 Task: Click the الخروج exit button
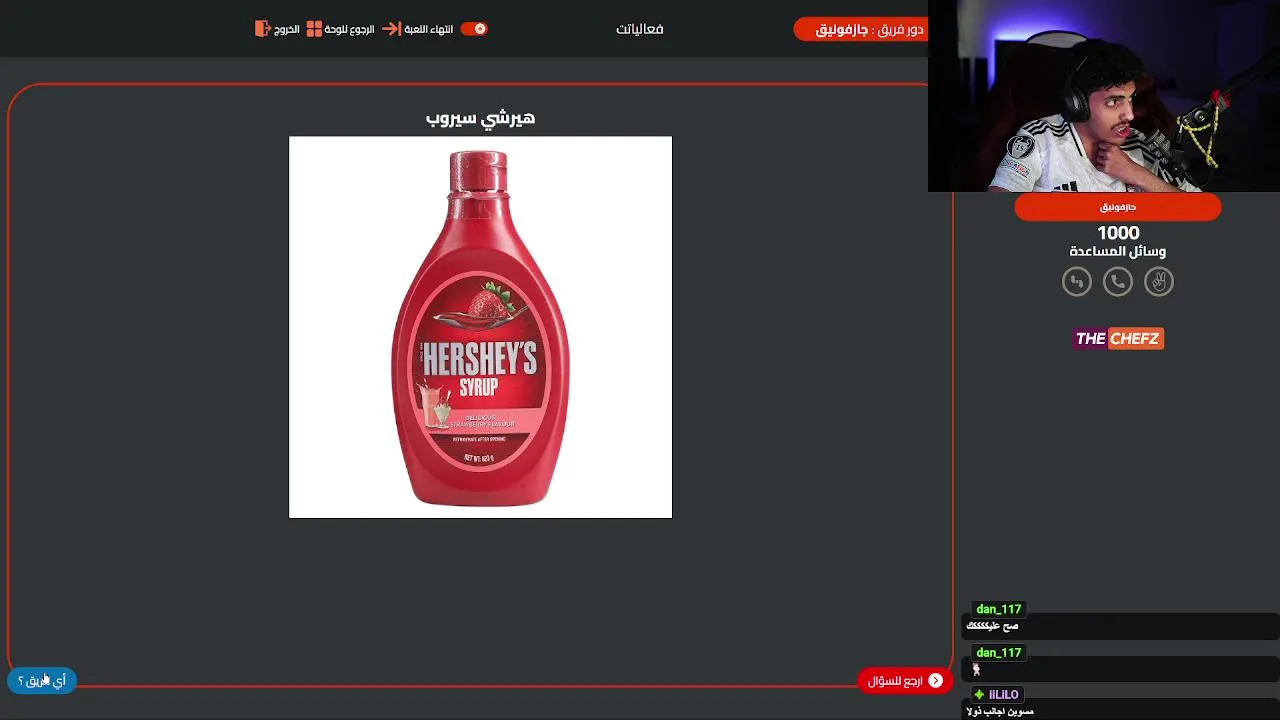pos(277,29)
